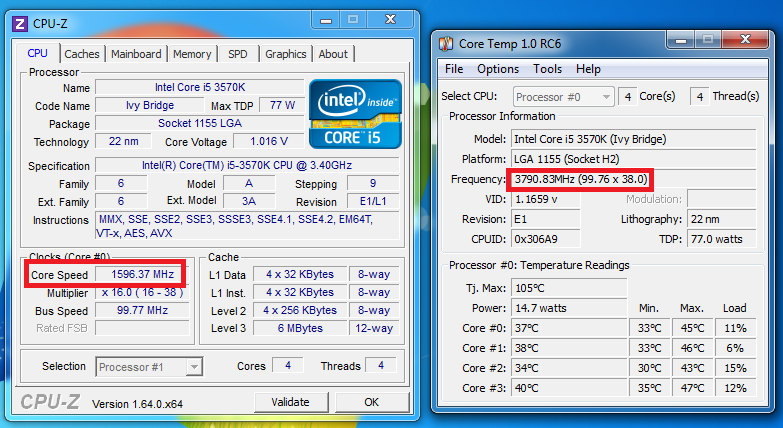Open the File menu in Core Temp
Viewport: 783px width, 428px height.
point(454,69)
